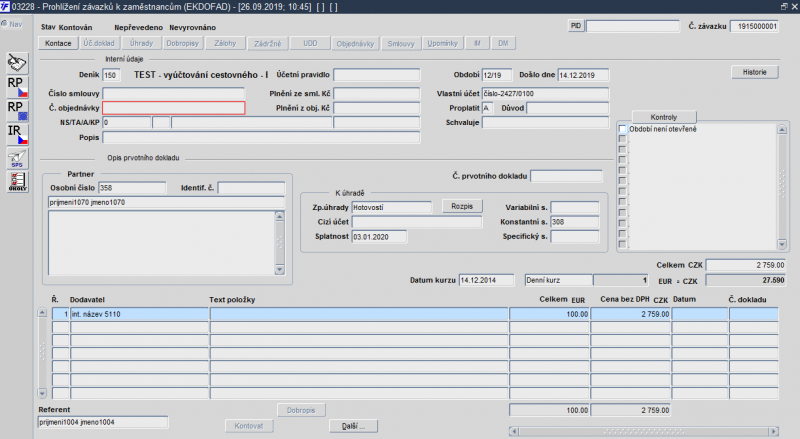Click the down arrow of Kontroly scrollbar
The width and height of the screenshot is (800, 439).
pos(782,244)
